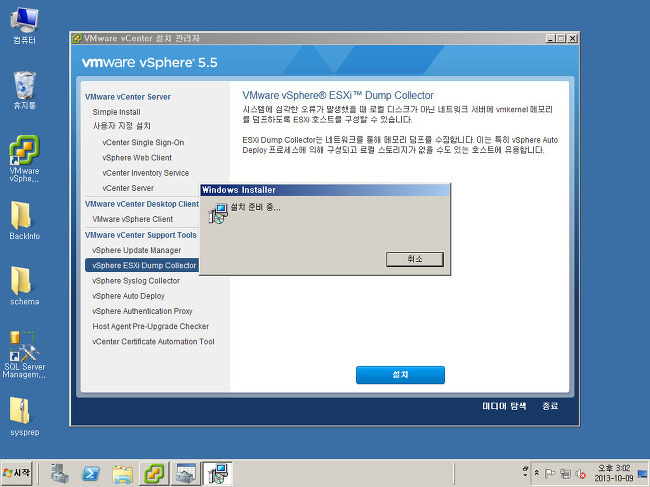The image size is (650, 487).
Task: Click 종료 exit link
Action: (x=550, y=406)
